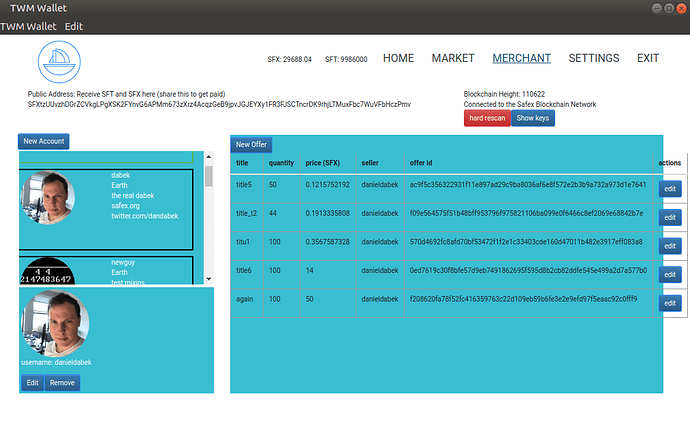
Task: Click the Blockchain Height: 110622 text
Action: point(504,94)
